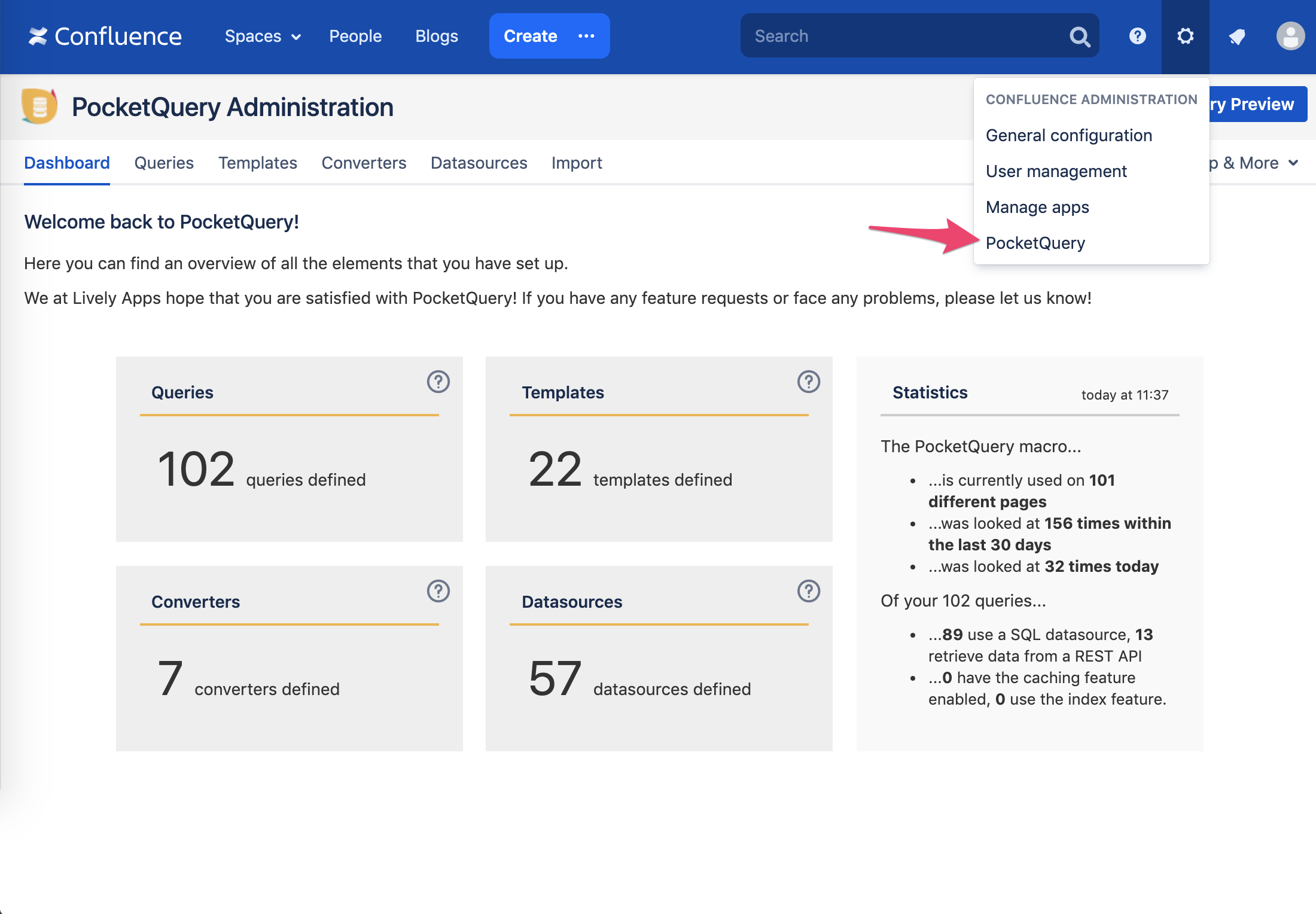Screen dimensions: 1316x914
Task: Click the Datasources card help icon
Action: coord(809,591)
